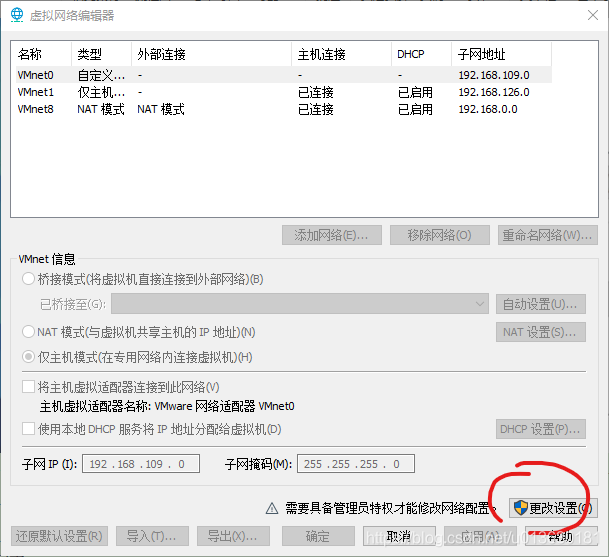Choose the NAT 模式 radio button
The height and width of the screenshot is (557, 609).
point(28,332)
